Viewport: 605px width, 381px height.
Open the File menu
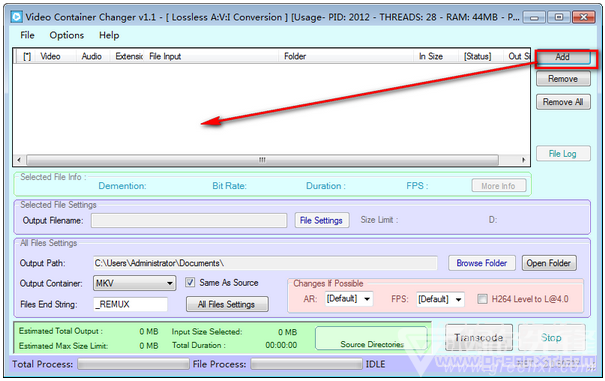pos(27,35)
